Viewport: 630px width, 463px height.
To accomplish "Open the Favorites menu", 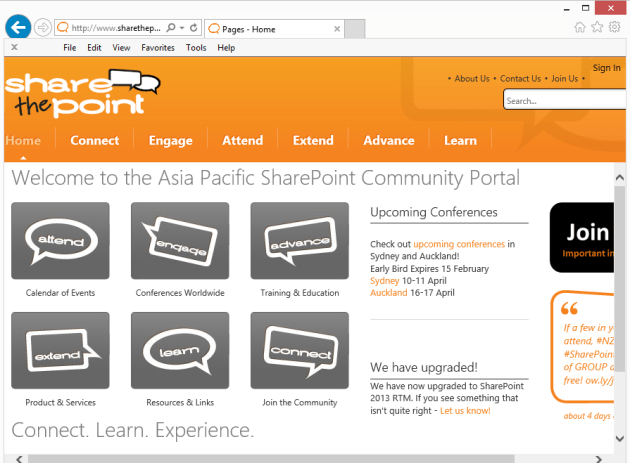I will (x=158, y=47).
